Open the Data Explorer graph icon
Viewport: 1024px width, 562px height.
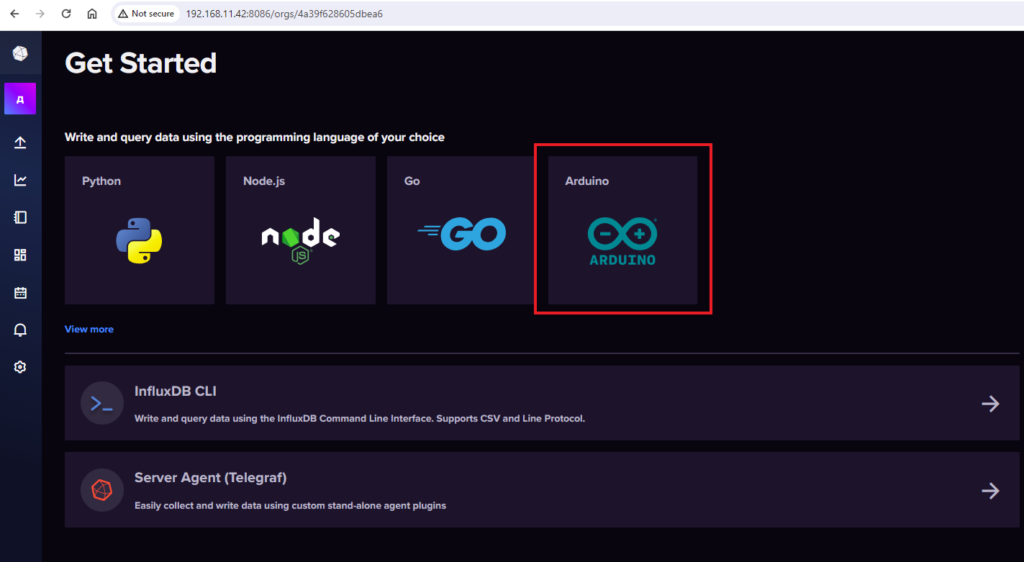(x=20, y=180)
